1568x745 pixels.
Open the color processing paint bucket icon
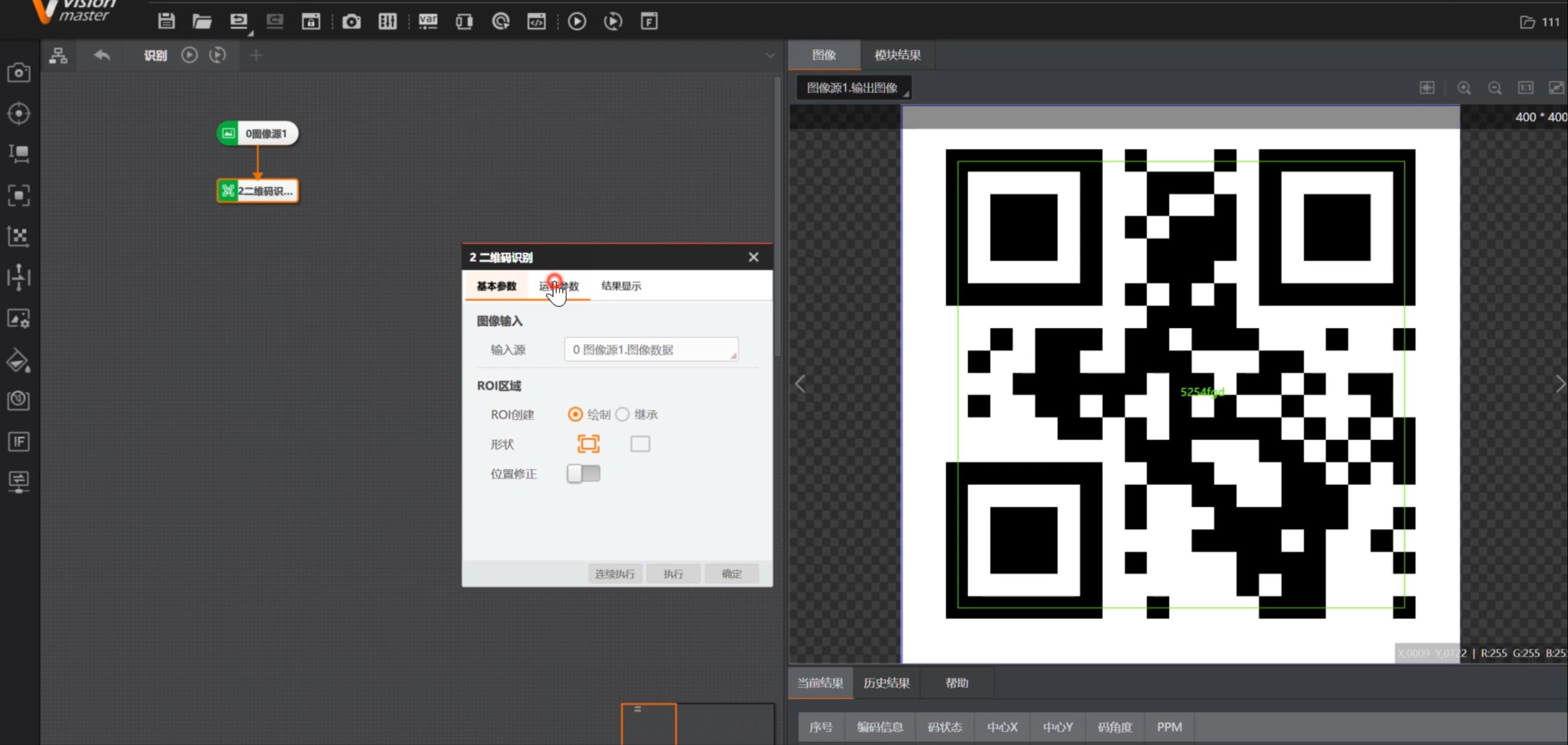[x=19, y=361]
